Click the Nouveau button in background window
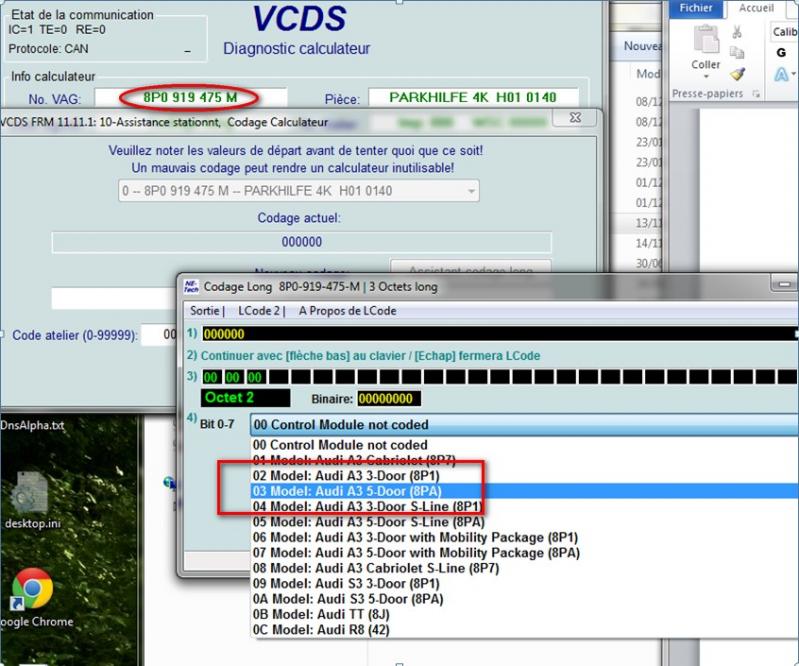799x666 pixels. (x=643, y=46)
